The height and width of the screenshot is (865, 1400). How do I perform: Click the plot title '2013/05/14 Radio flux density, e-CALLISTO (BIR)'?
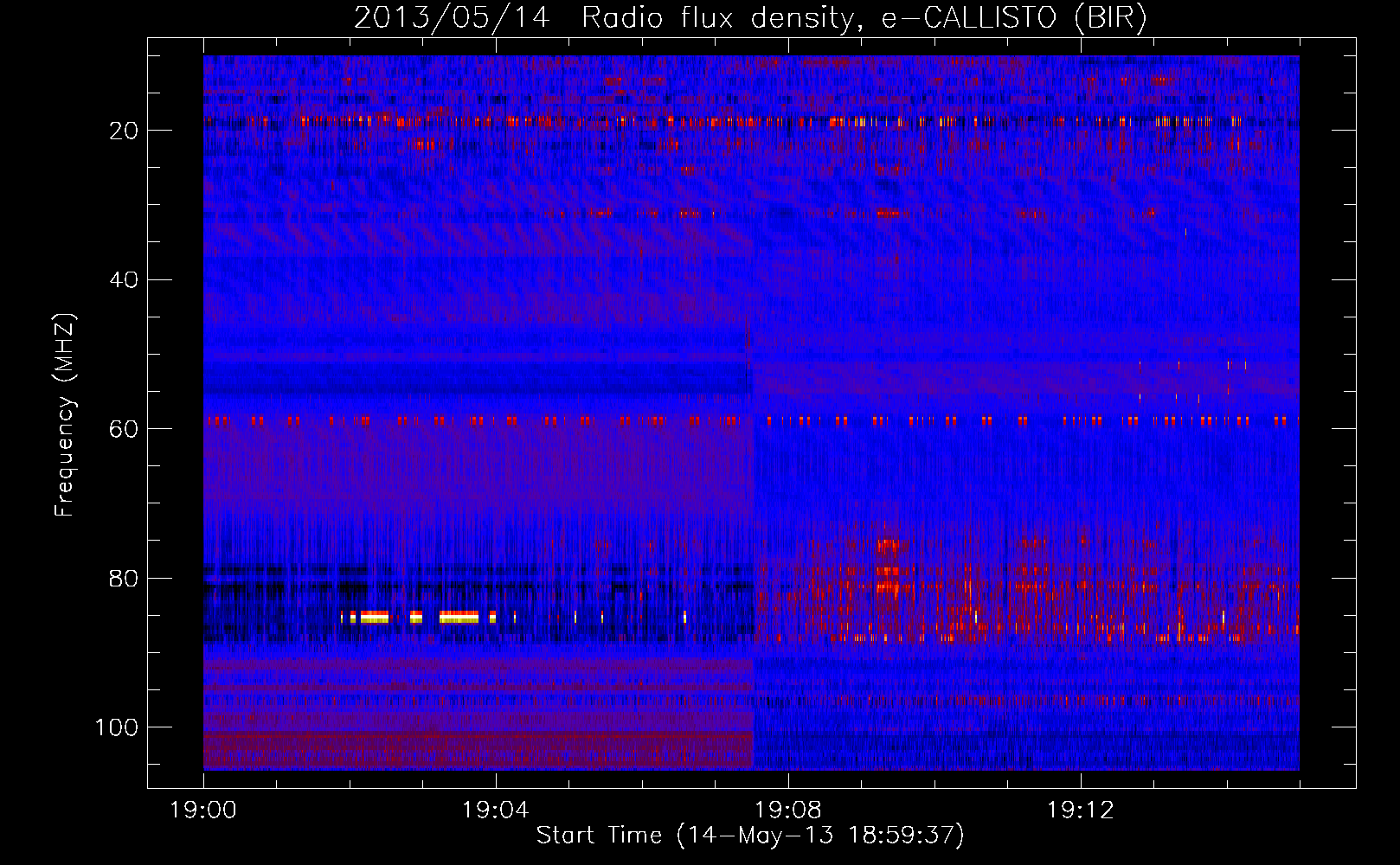pyautogui.click(x=750, y=17)
